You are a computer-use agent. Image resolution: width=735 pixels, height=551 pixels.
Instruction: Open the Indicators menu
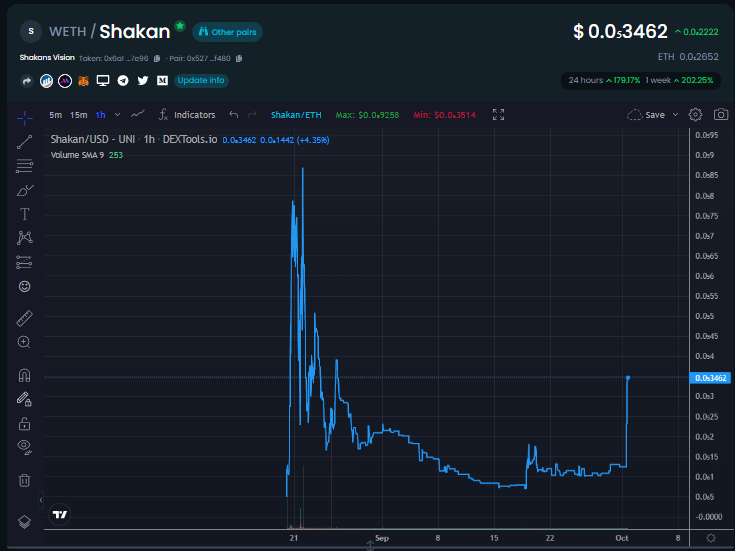point(187,115)
